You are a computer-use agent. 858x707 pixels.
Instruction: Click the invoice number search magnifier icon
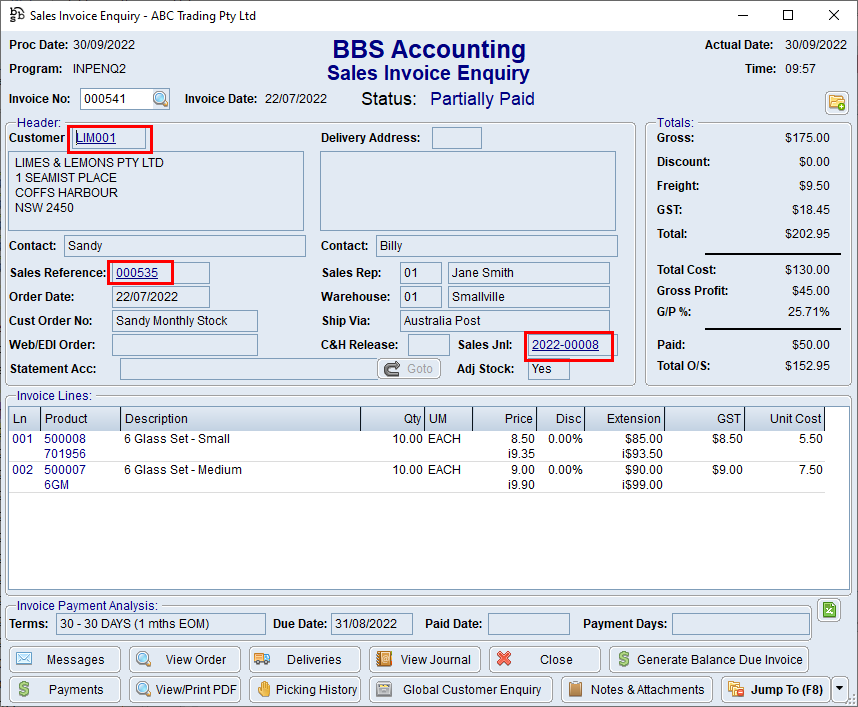tap(160, 99)
